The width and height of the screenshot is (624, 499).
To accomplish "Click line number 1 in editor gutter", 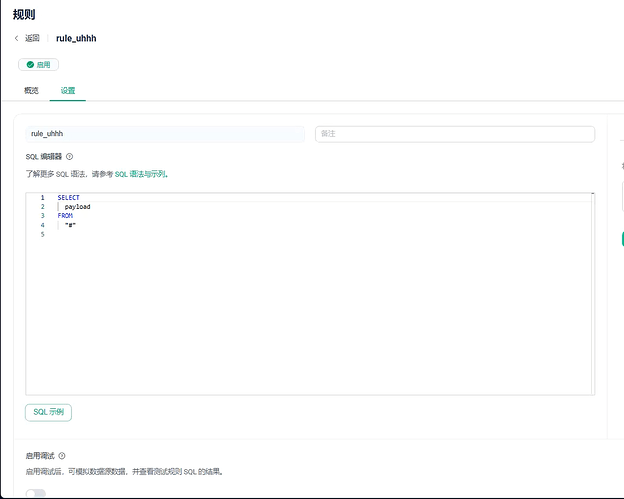I will (x=42, y=198).
